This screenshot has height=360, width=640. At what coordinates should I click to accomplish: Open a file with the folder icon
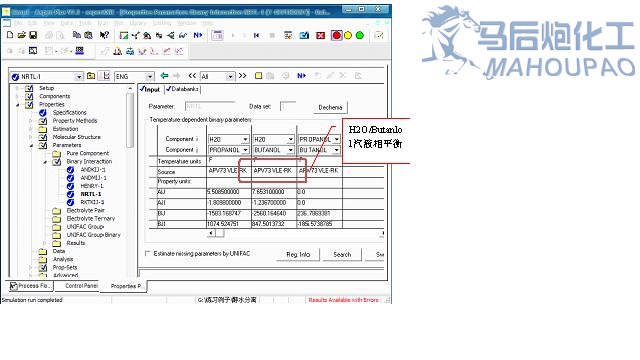[x=22, y=36]
